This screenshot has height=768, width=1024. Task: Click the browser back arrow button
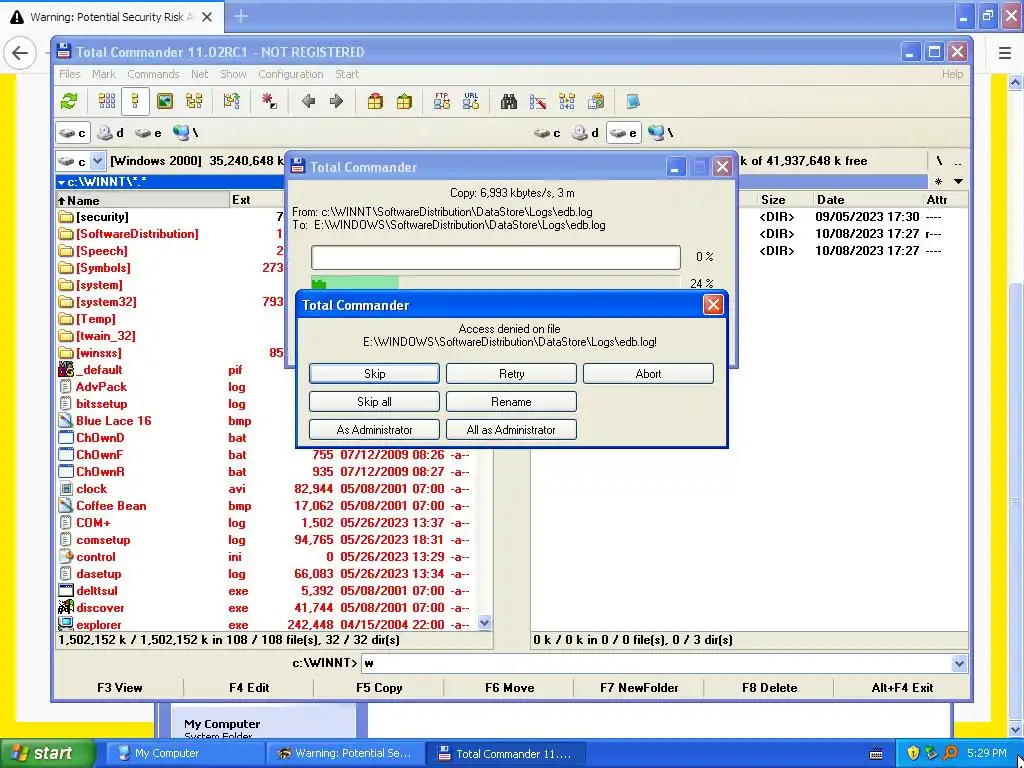pyautogui.click(x=20, y=53)
